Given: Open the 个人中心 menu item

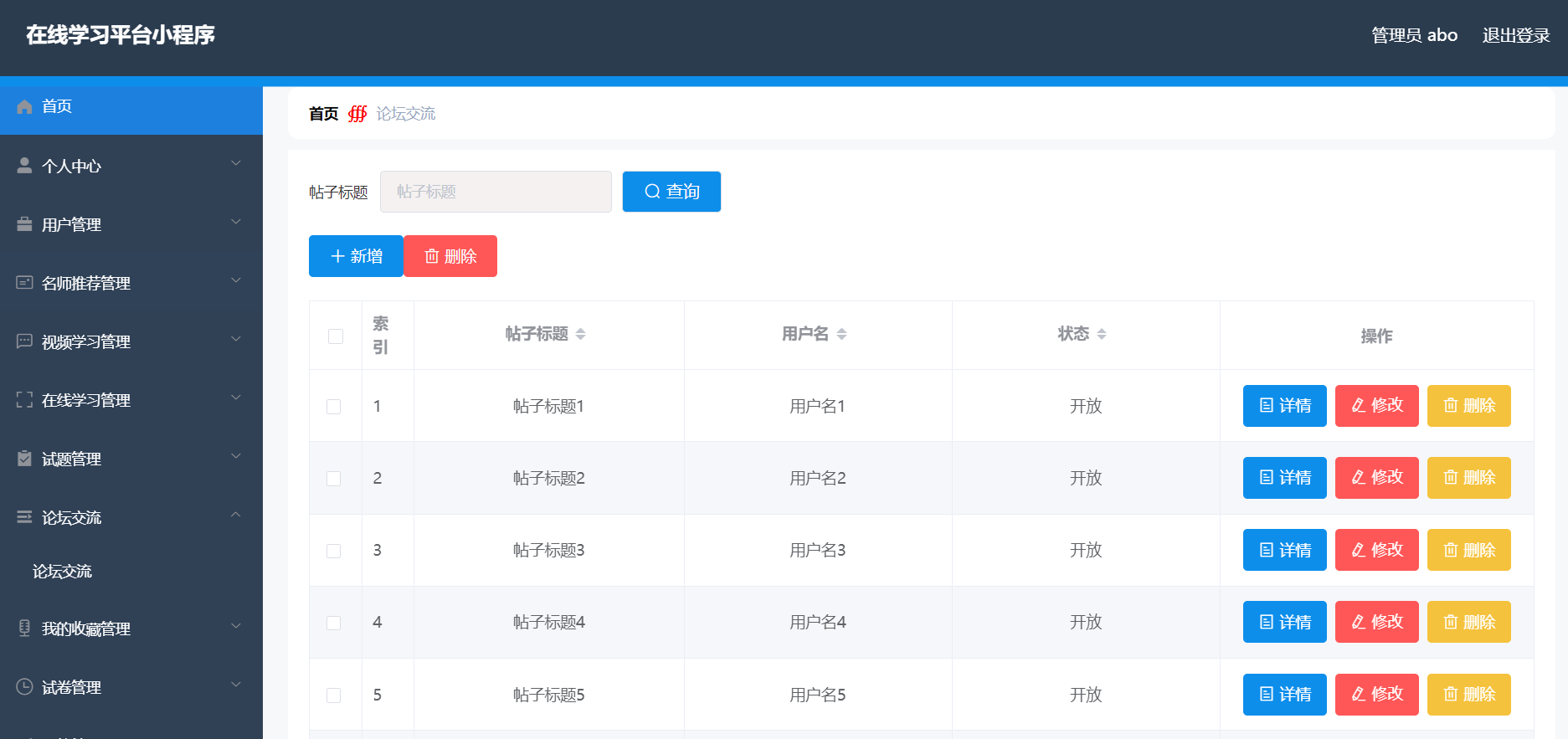Looking at the screenshot, I should coord(131,166).
